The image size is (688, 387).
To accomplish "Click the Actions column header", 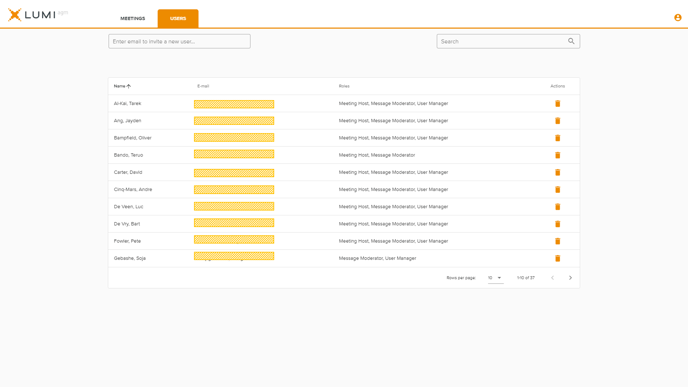I will click(558, 86).
